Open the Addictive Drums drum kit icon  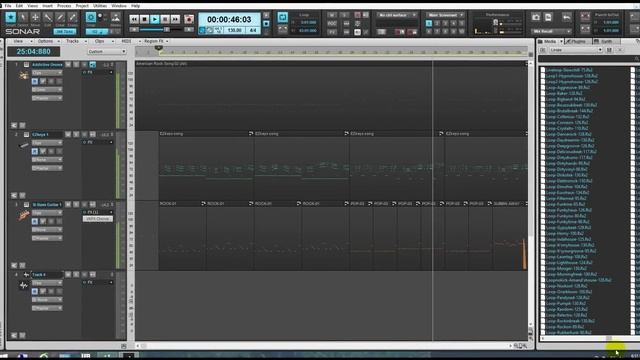pyautogui.click(x=23, y=76)
